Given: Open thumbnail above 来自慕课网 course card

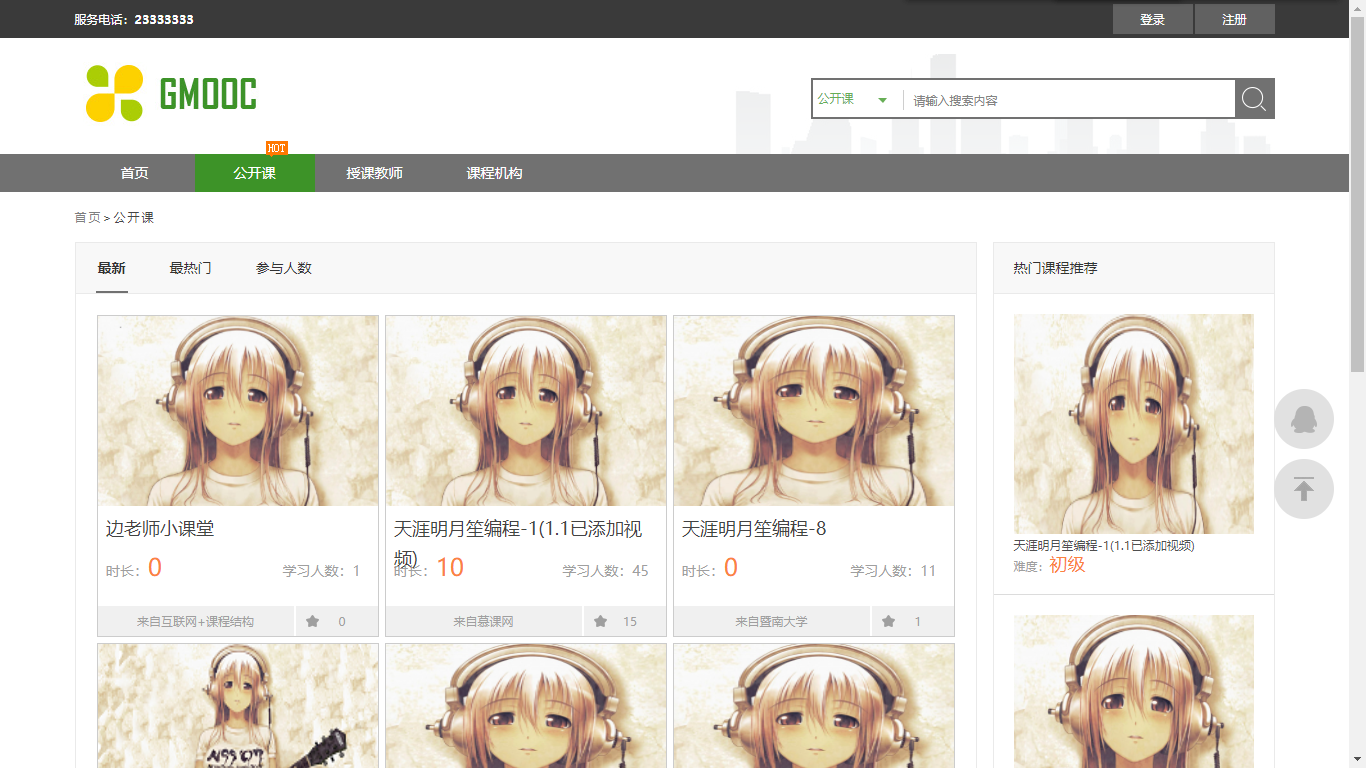Looking at the screenshot, I should click(x=526, y=411).
